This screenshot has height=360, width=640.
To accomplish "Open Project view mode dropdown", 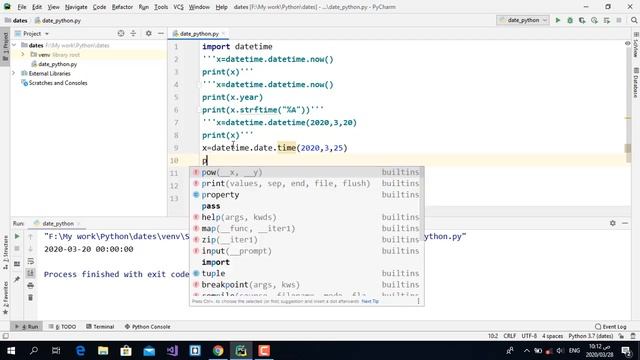I will 32,33.
